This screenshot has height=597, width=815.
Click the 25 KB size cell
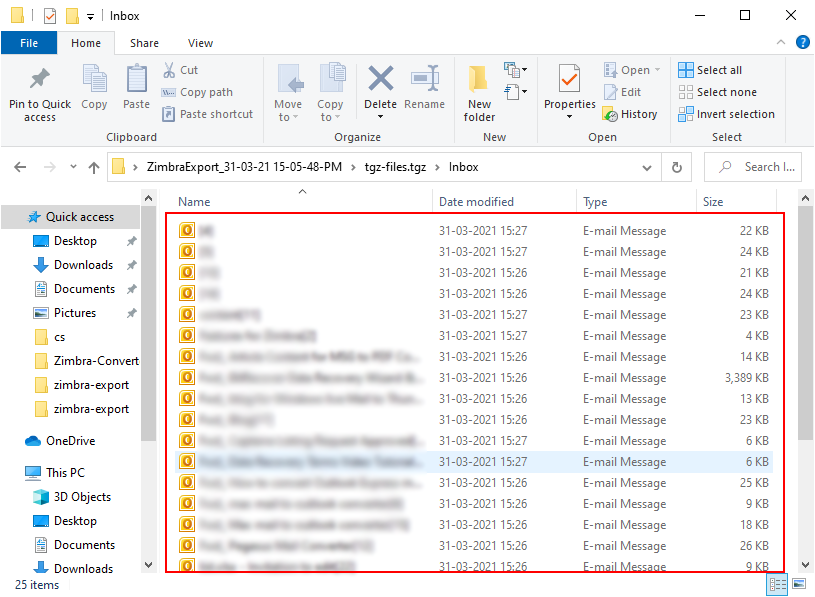[x=754, y=483]
